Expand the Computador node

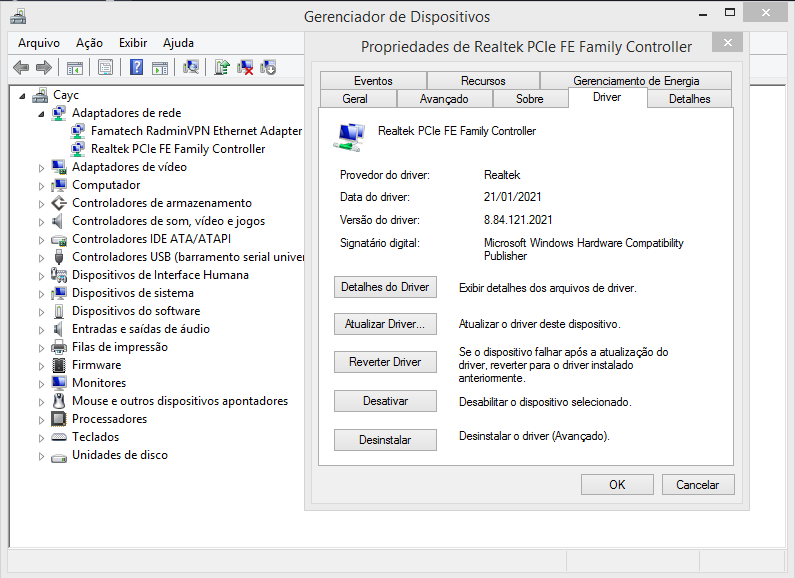pyautogui.click(x=41, y=186)
